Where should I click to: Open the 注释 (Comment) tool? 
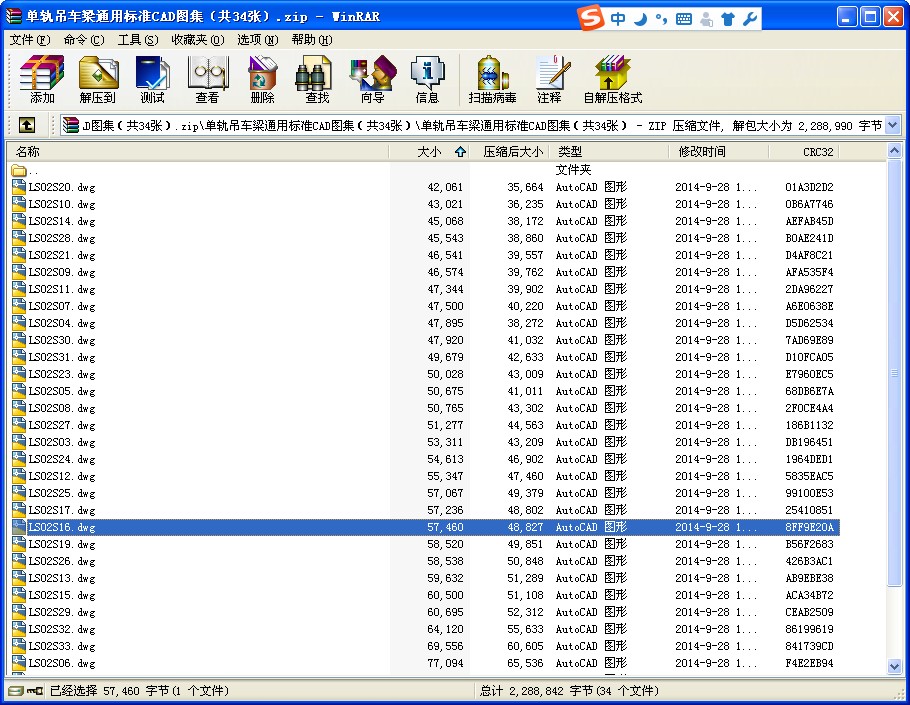[549, 80]
